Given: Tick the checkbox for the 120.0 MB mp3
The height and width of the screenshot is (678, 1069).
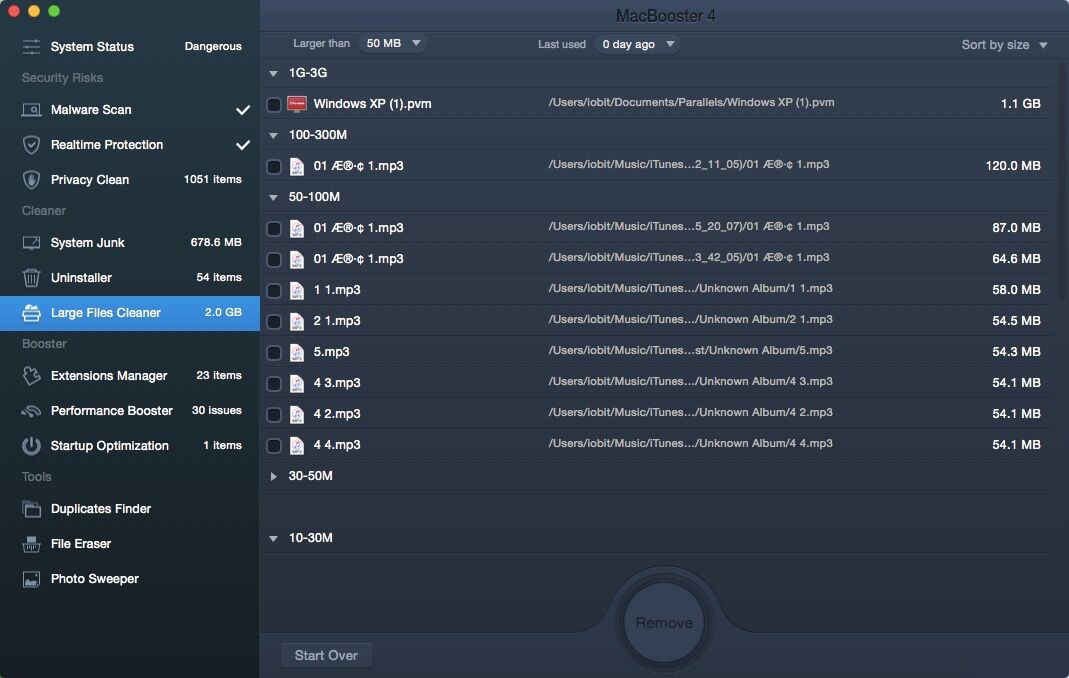Looking at the screenshot, I should tap(273, 167).
